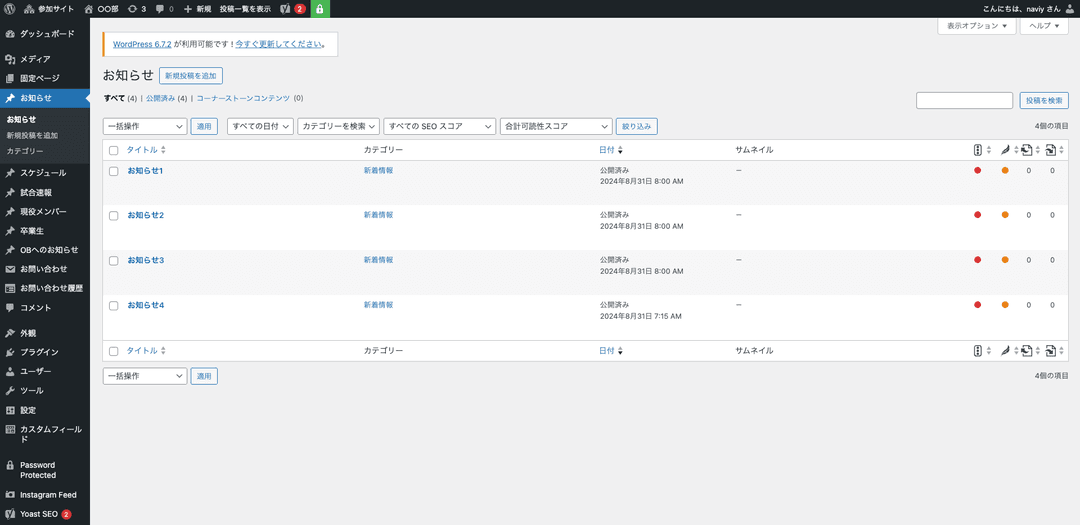Image resolution: width=1080 pixels, height=525 pixels.
Task: Open the top 一括操作 dropdown
Action: pos(145,126)
